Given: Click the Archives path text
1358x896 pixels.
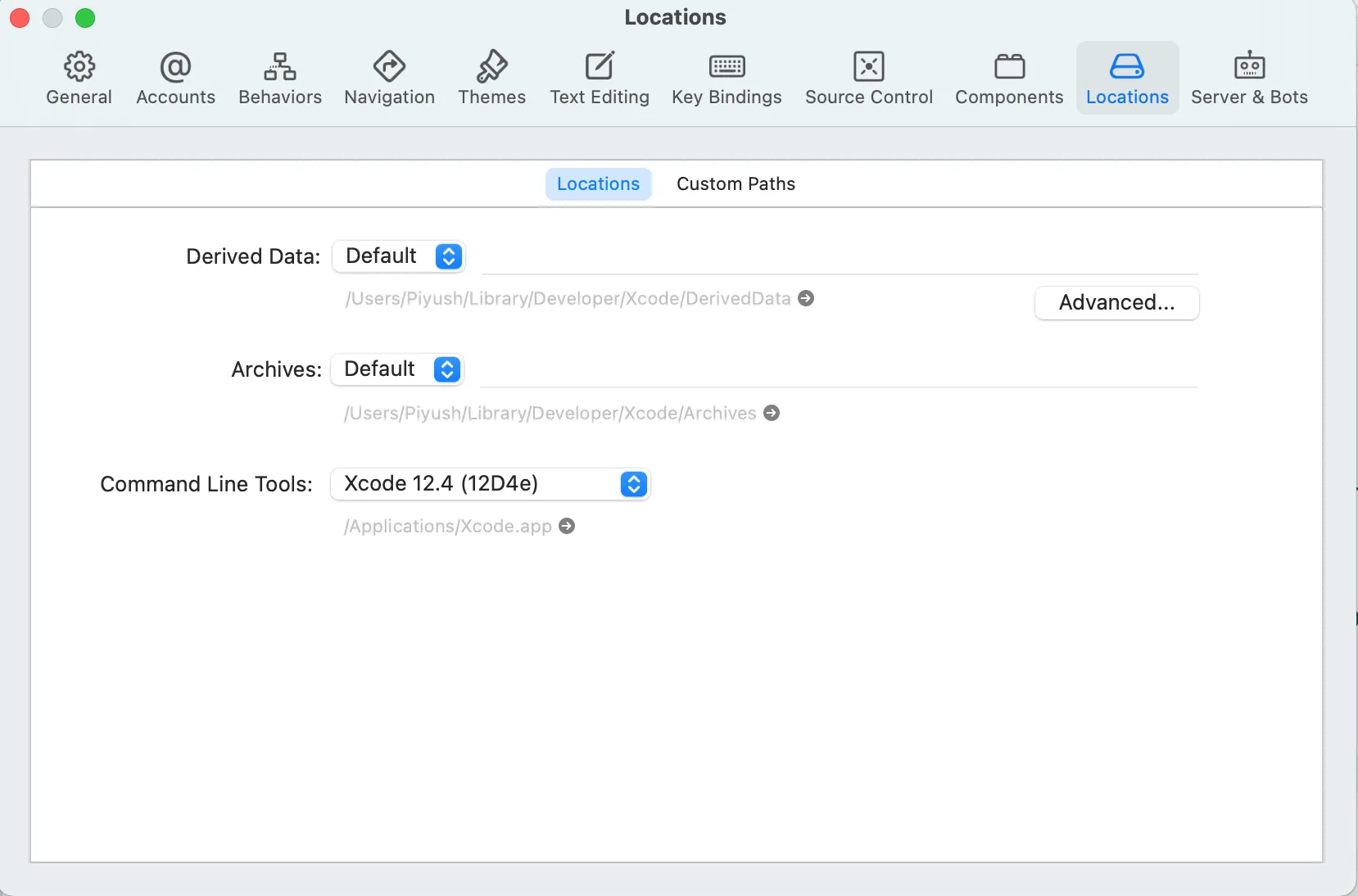Looking at the screenshot, I should pyautogui.click(x=550, y=413).
